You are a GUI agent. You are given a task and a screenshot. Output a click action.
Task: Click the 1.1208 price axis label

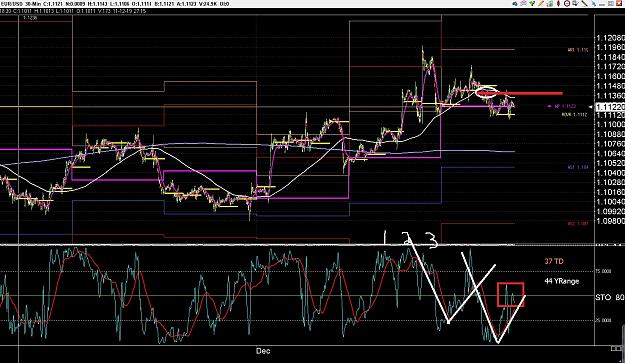pos(610,38)
